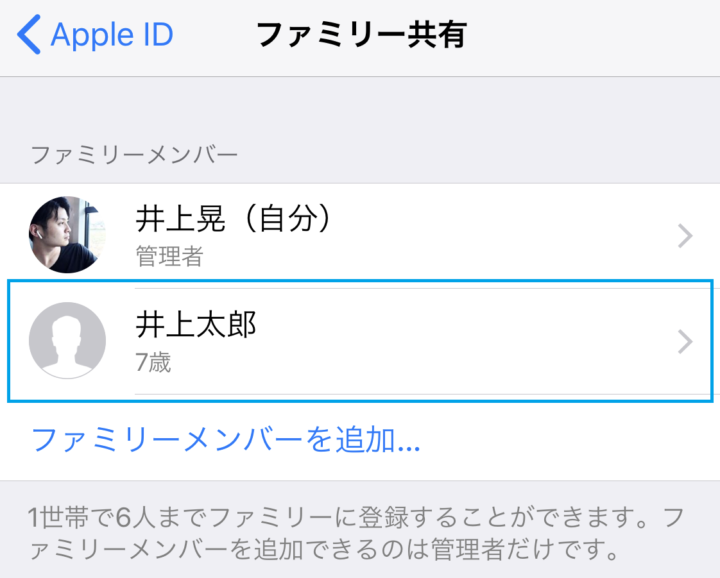Tap empty gray area above ファミリーメンバー header
This screenshot has width=720, height=578.
[360, 108]
